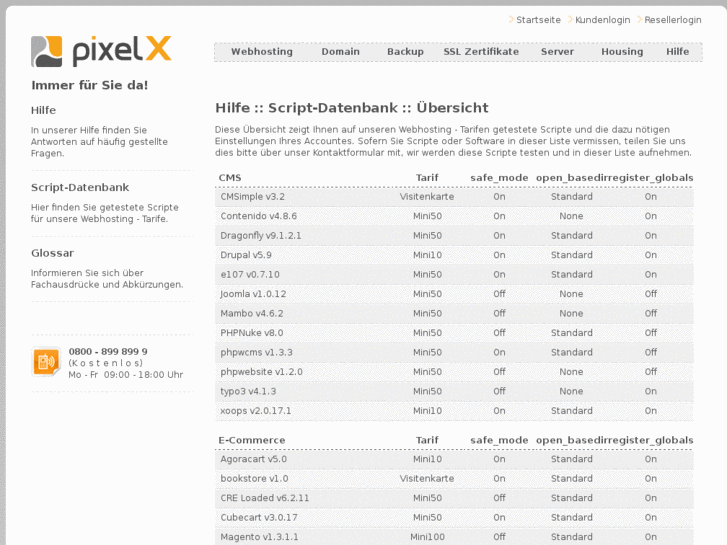The height and width of the screenshot is (545, 727).
Task: Click None open_basedir value in Joomla row
Action: pos(571,294)
